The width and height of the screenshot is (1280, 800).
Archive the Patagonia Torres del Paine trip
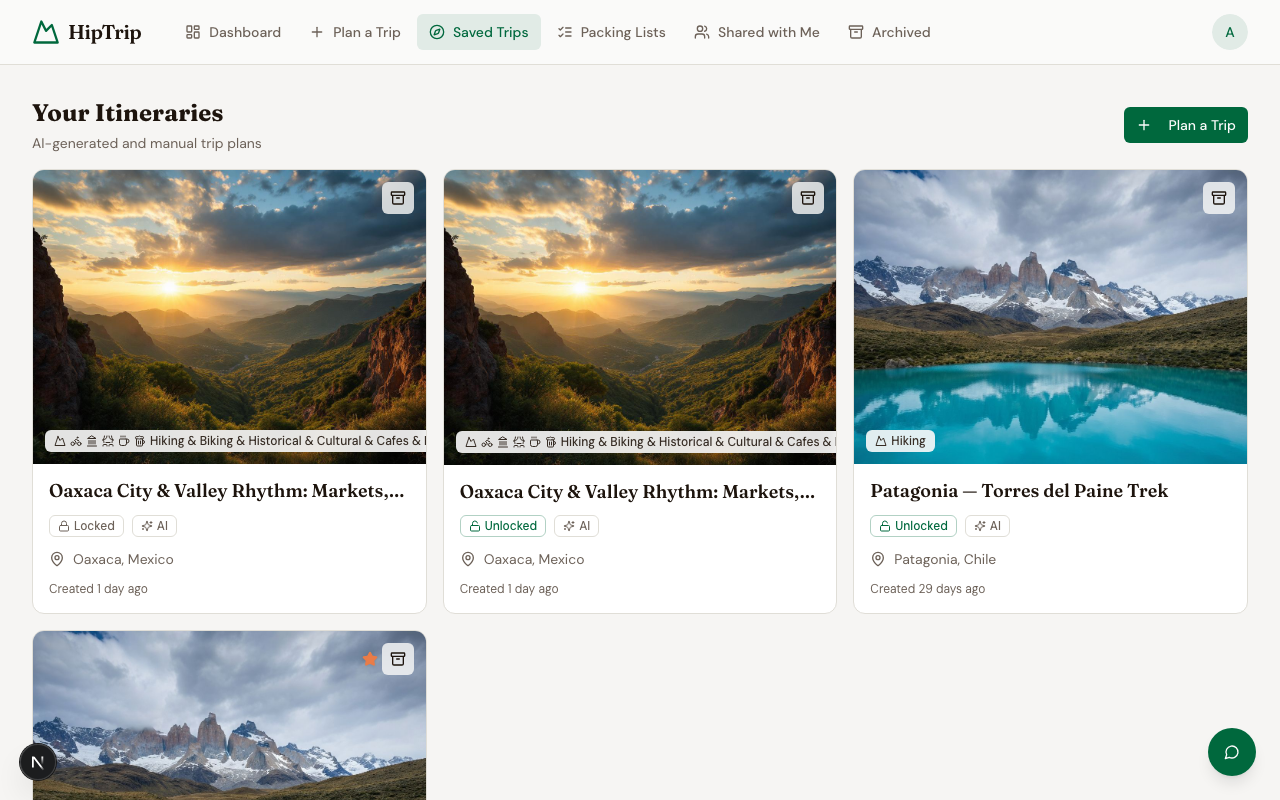click(x=1219, y=198)
